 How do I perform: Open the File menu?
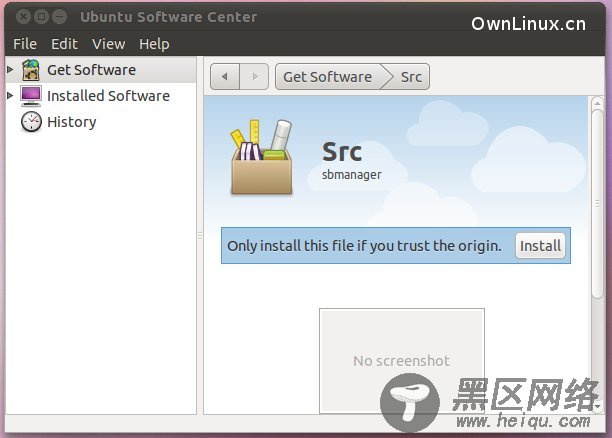coord(25,44)
